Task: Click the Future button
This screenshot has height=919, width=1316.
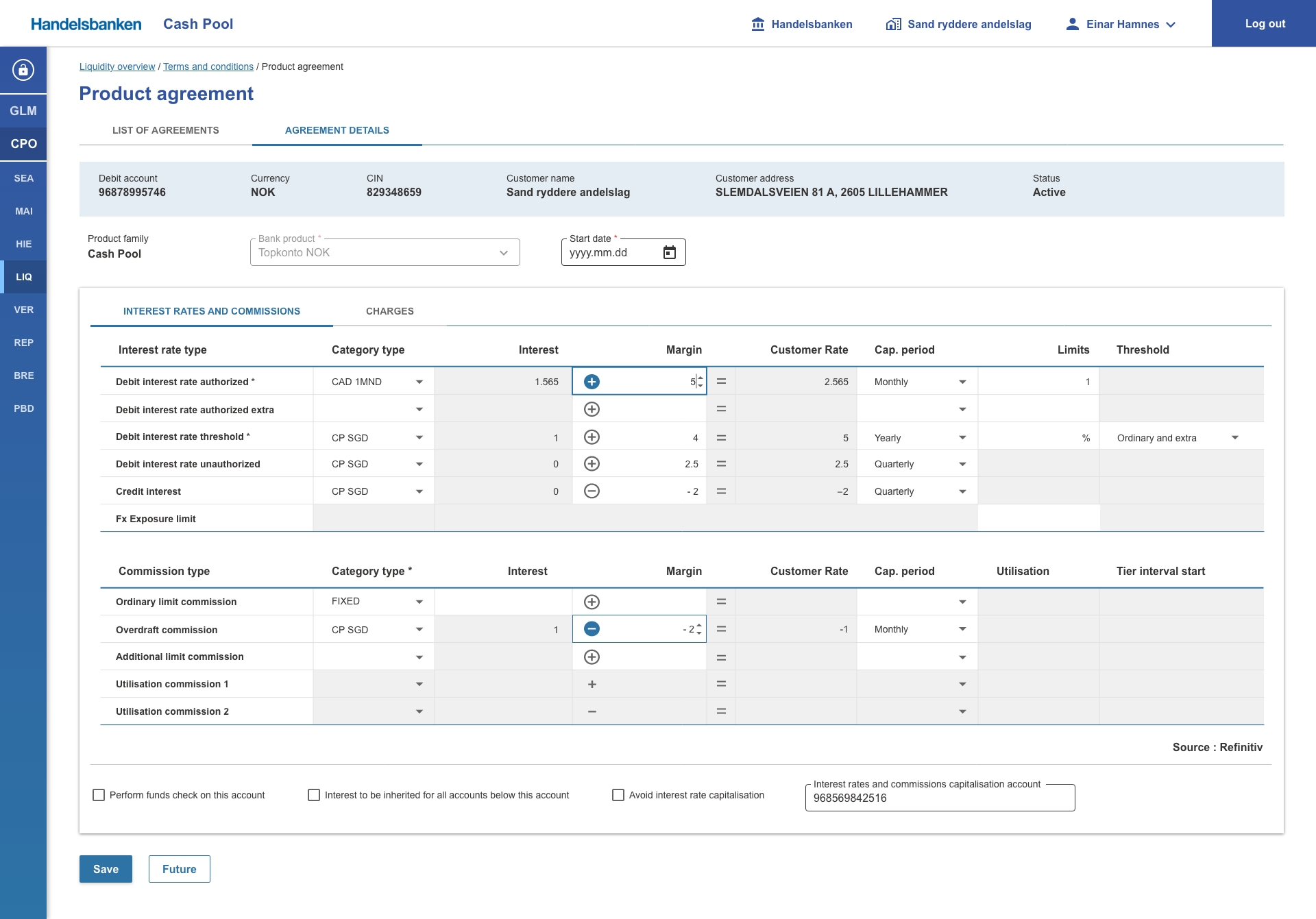Action: [x=178, y=868]
